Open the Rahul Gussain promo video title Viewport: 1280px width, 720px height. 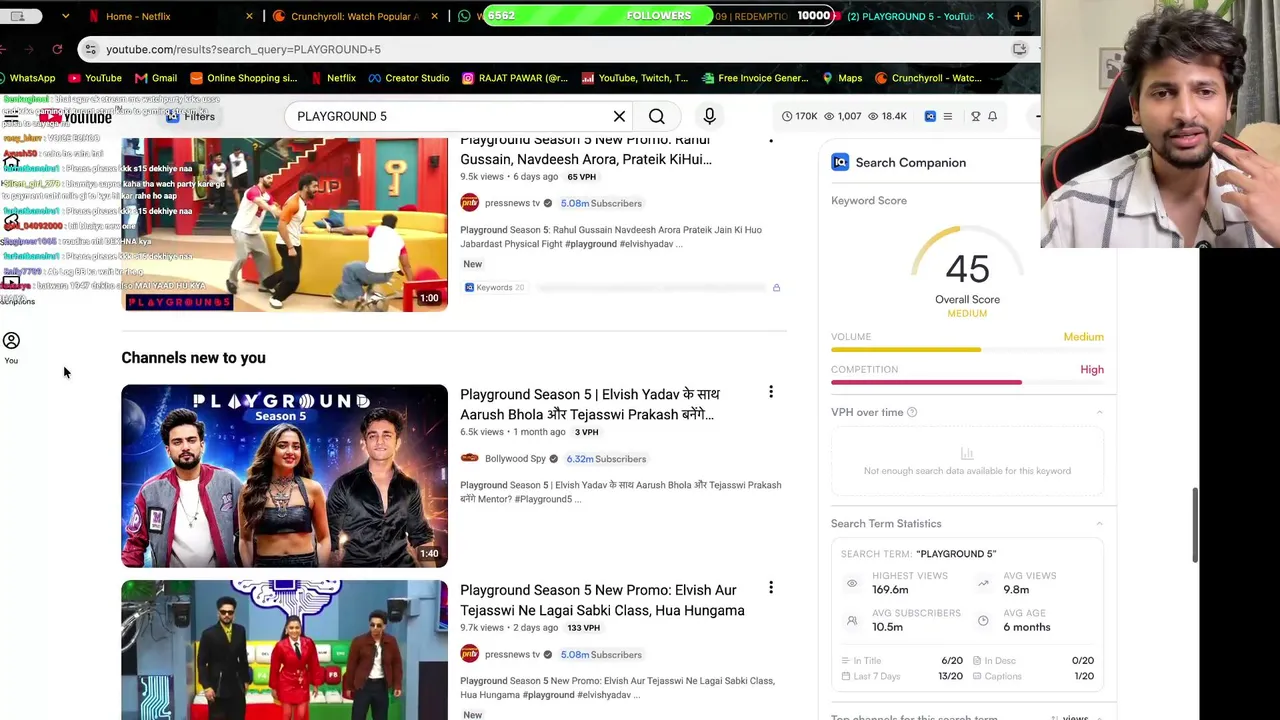click(x=586, y=149)
